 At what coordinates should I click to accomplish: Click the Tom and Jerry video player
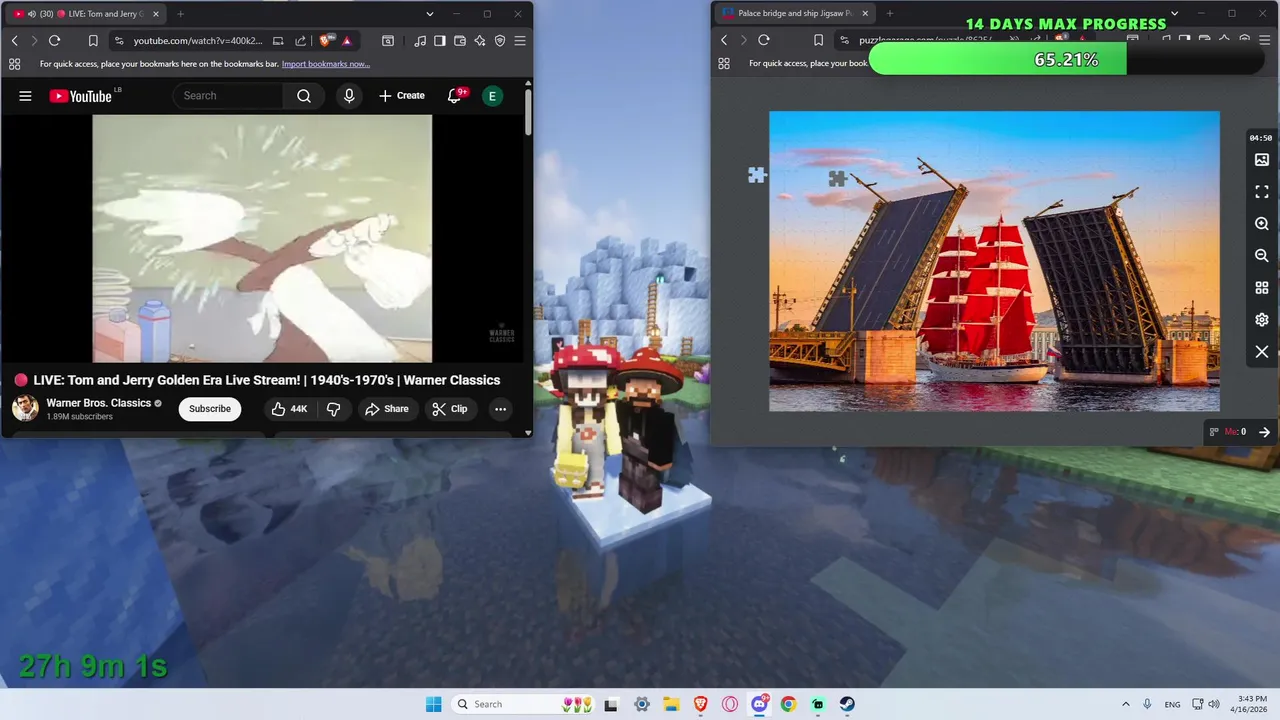[x=262, y=238]
